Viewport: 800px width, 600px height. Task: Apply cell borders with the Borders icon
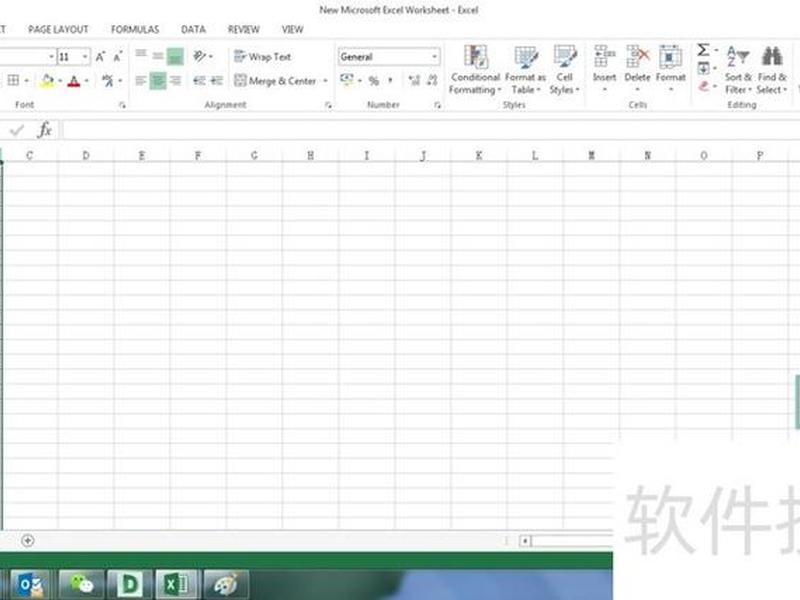13,81
